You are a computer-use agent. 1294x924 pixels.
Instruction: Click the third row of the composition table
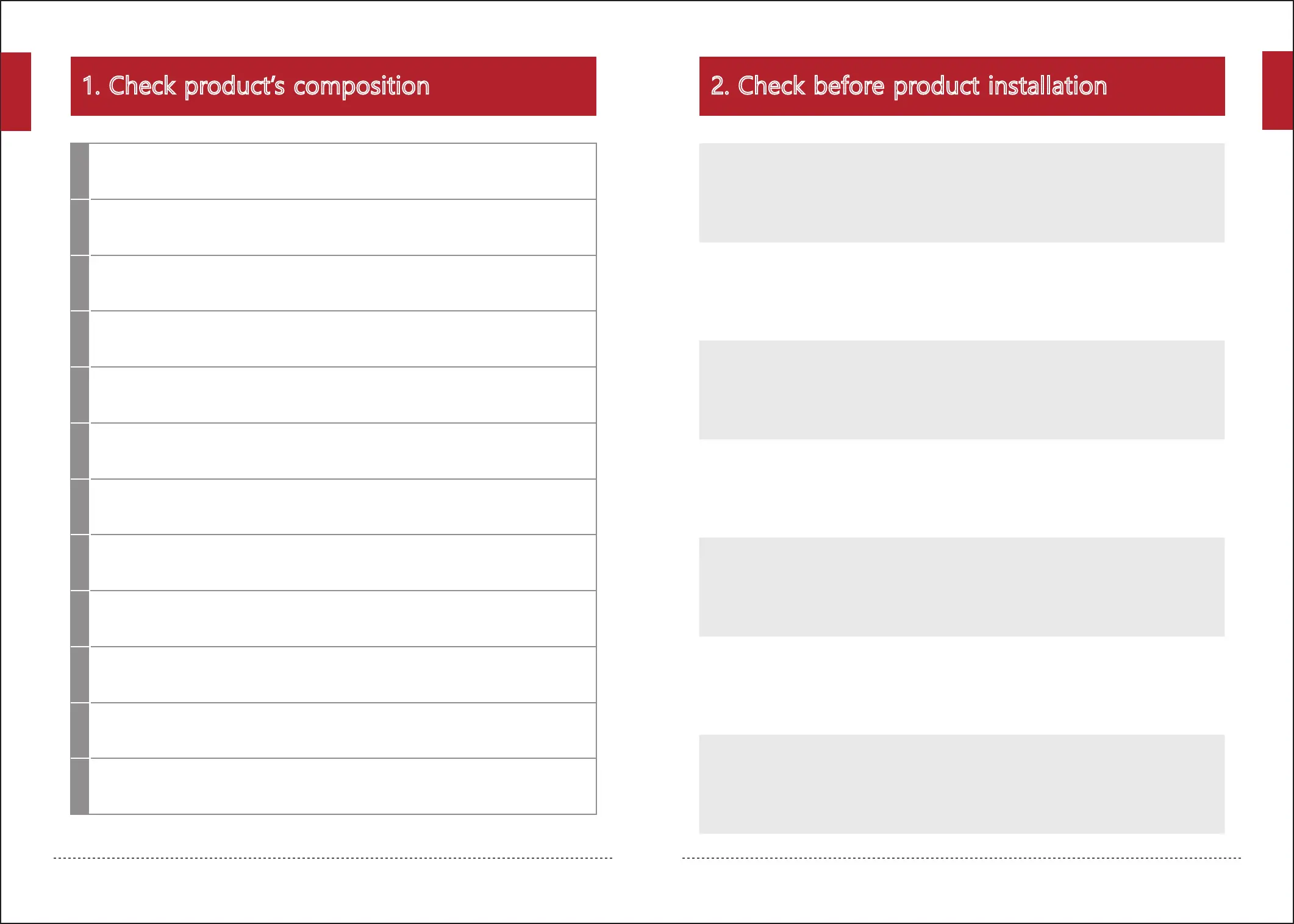point(343,283)
